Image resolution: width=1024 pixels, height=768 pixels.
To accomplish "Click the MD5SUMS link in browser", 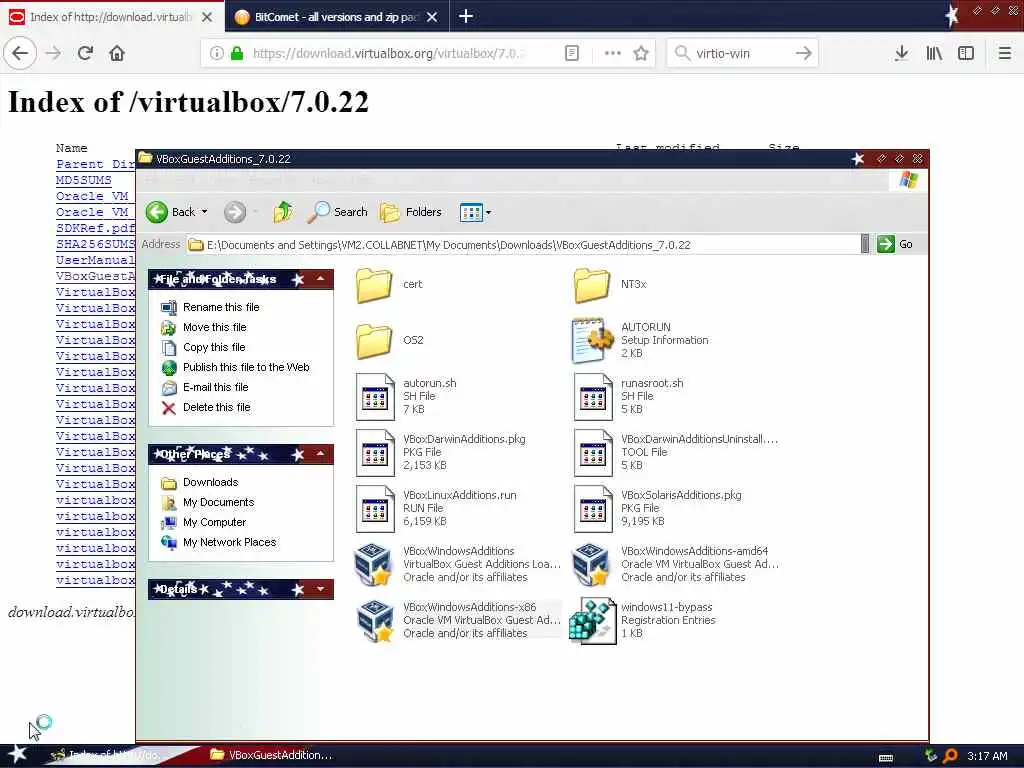I will pyautogui.click(x=84, y=180).
